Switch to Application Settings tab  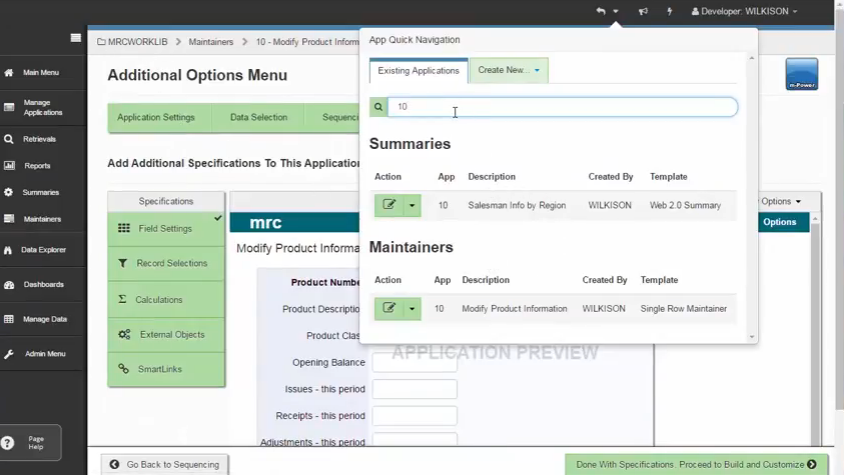click(156, 117)
